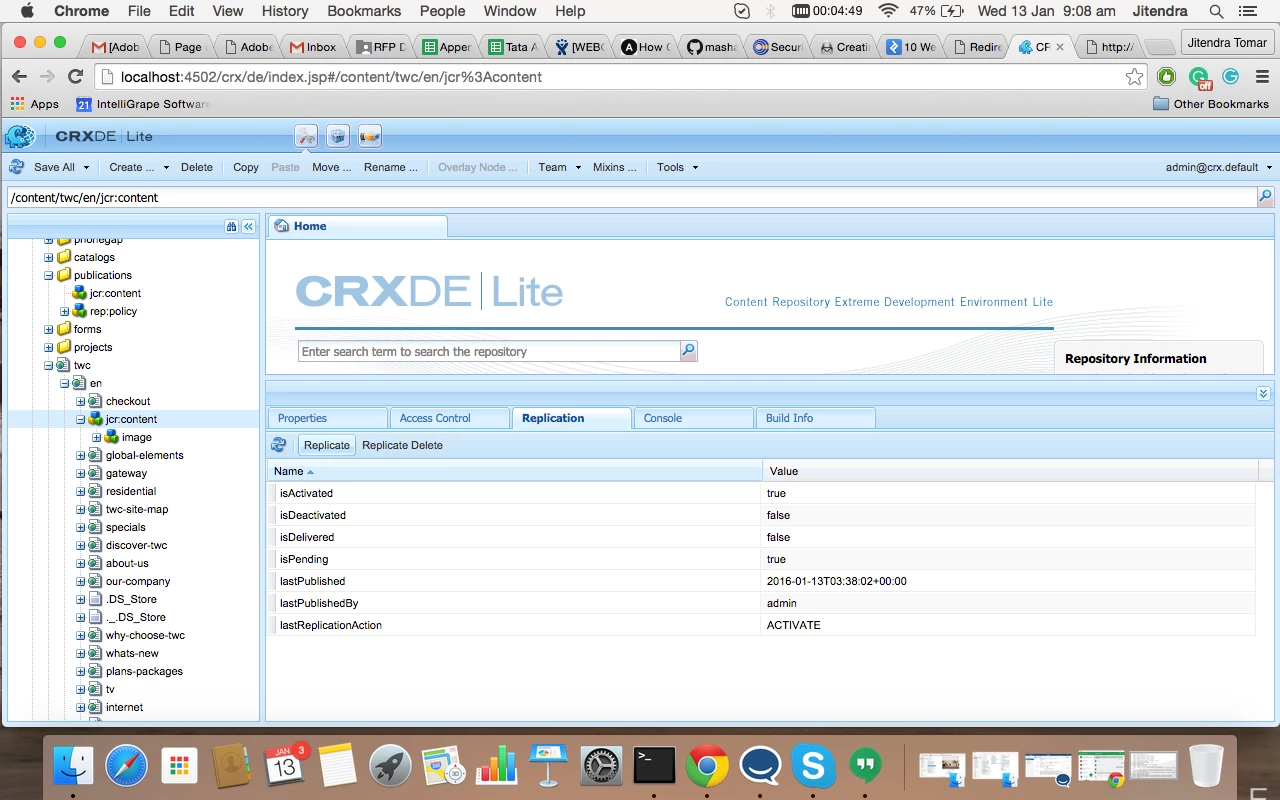Image resolution: width=1280 pixels, height=800 pixels.
Task: Click the Wi-Fi icon in menu bar
Action: coord(888,11)
